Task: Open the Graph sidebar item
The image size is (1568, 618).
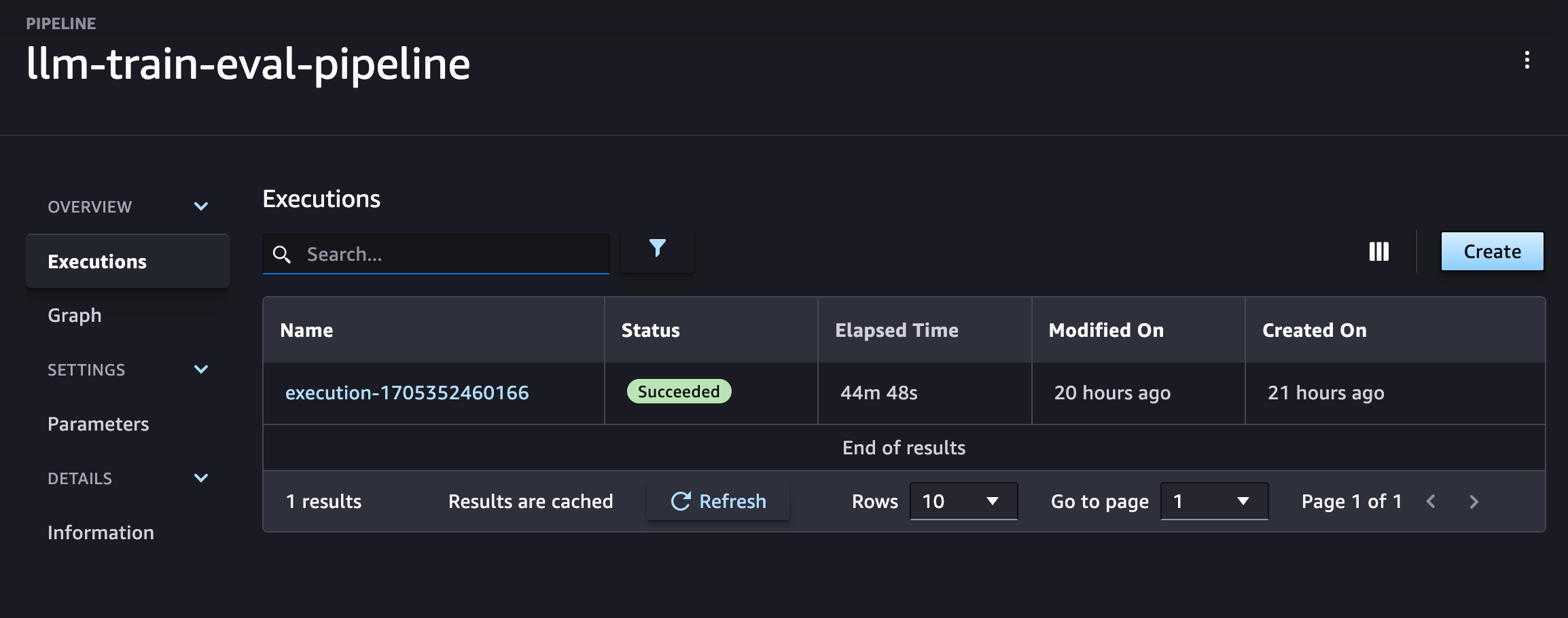Action: pyautogui.click(x=75, y=316)
